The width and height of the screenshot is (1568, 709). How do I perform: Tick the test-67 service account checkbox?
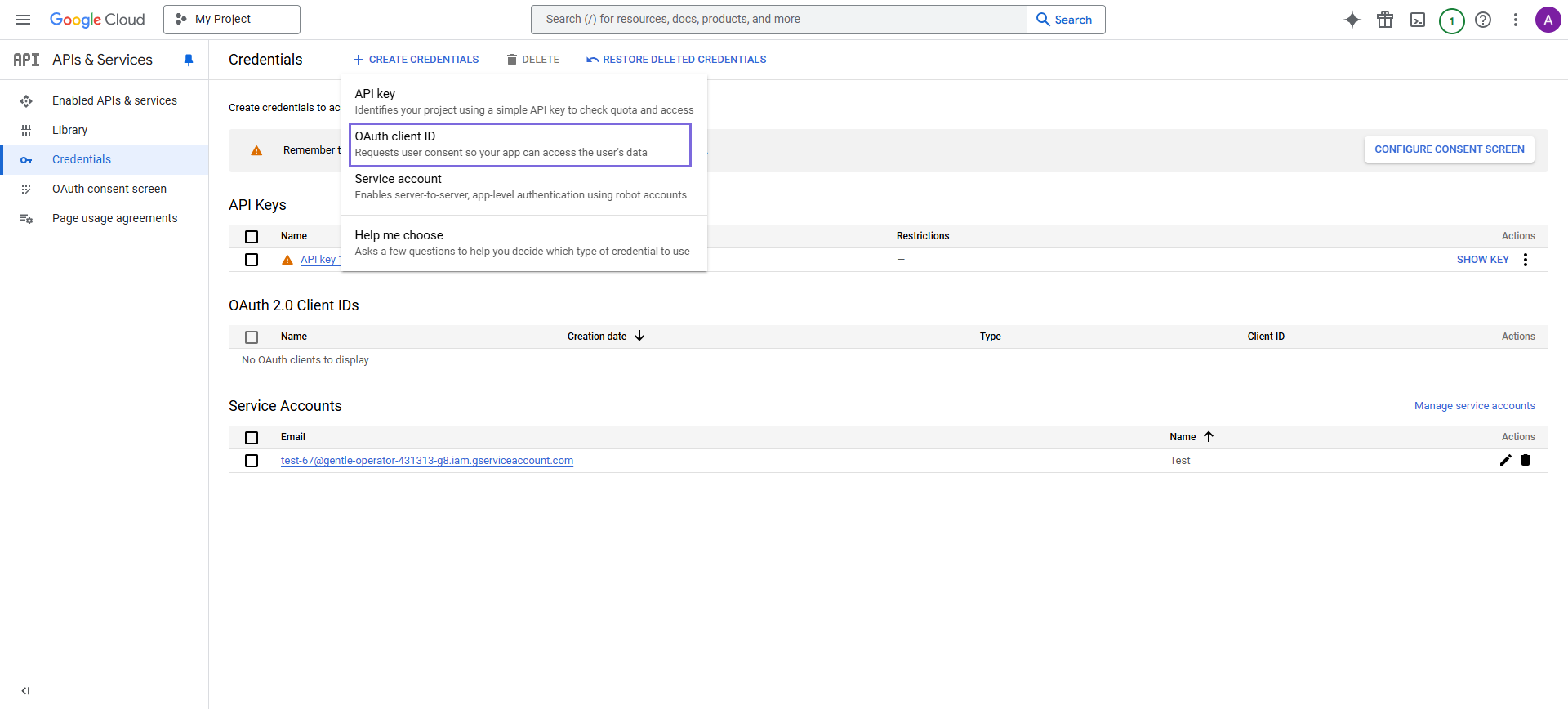[x=252, y=461]
